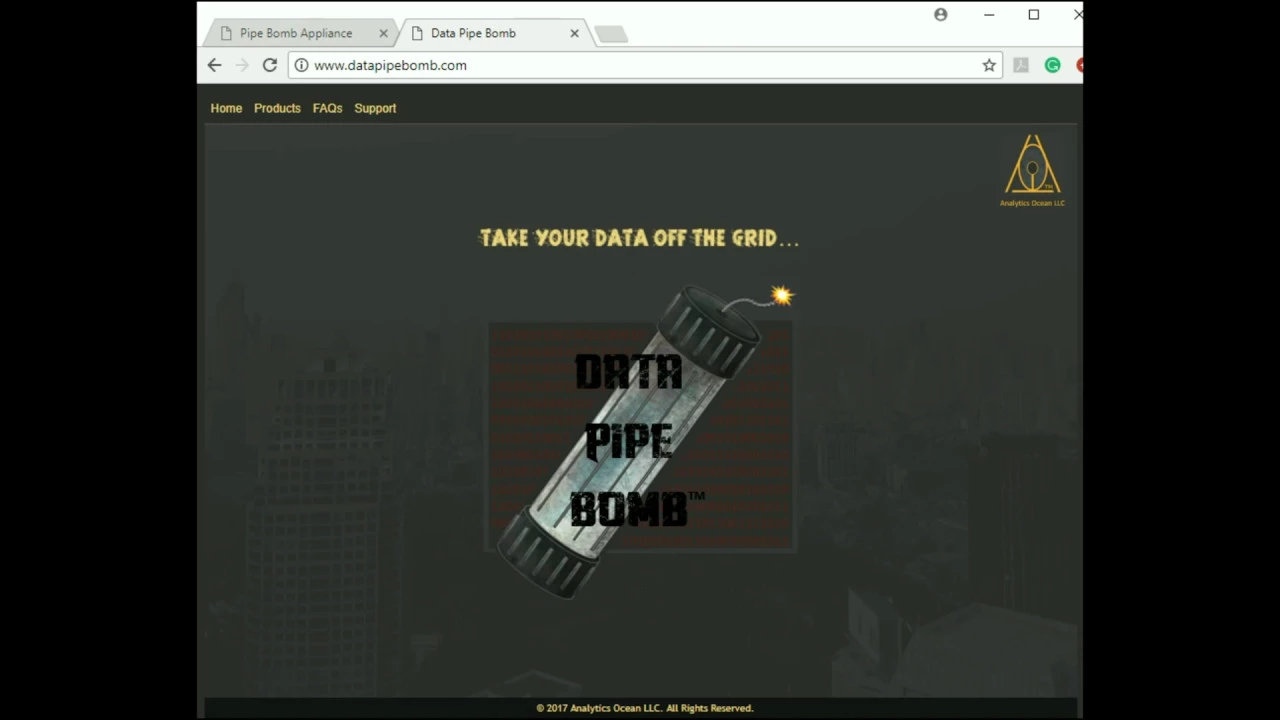View site information icon in address bar
The width and height of the screenshot is (1280, 720).
tap(301, 65)
